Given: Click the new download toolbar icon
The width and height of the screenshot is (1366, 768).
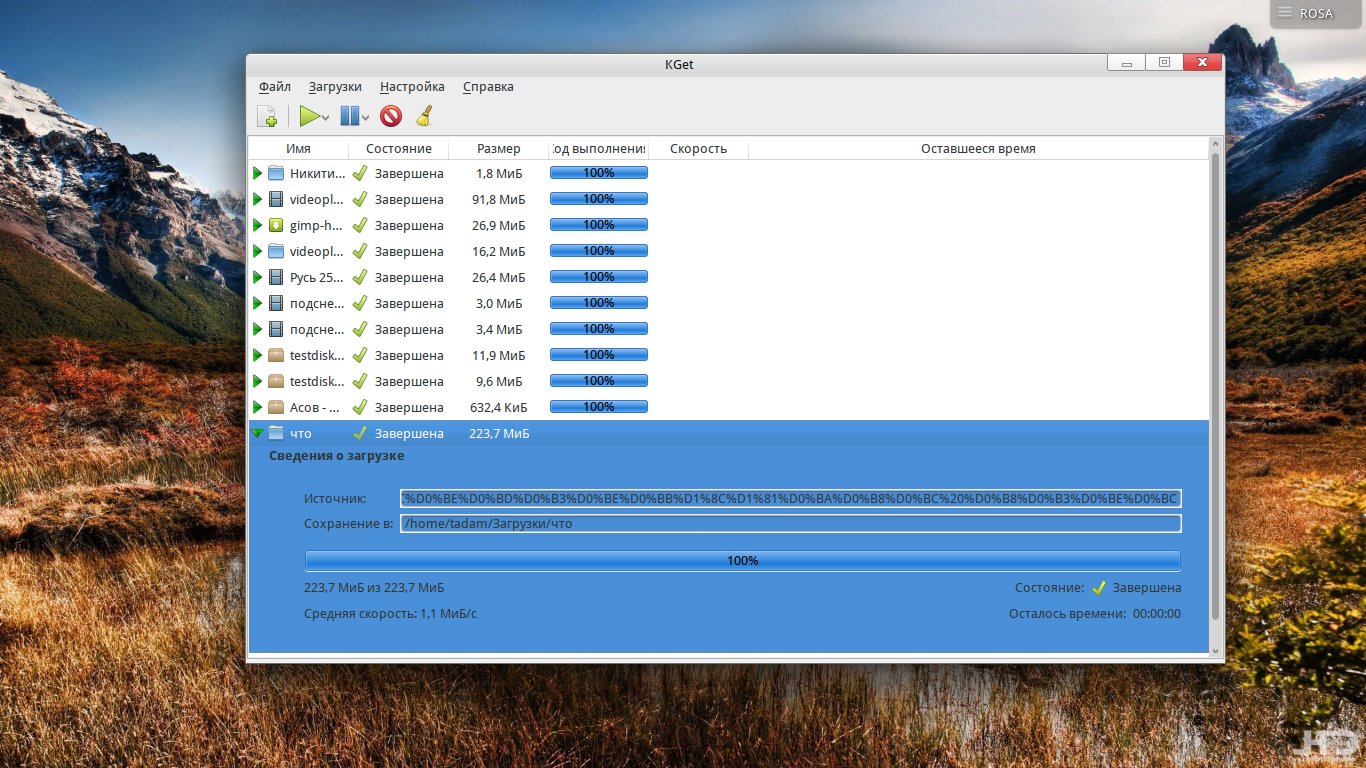Looking at the screenshot, I should point(267,117).
